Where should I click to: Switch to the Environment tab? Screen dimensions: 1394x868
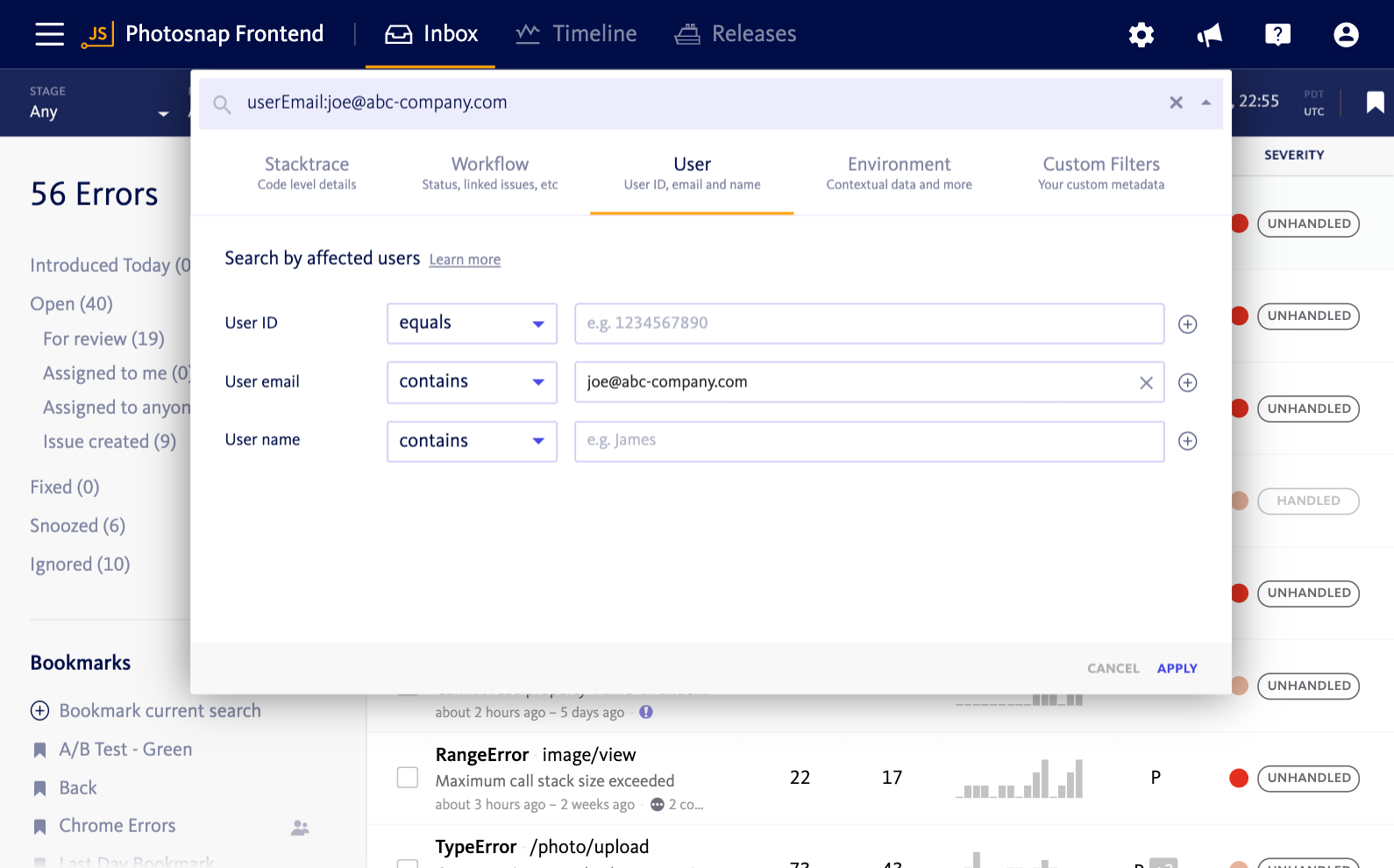[899, 173]
